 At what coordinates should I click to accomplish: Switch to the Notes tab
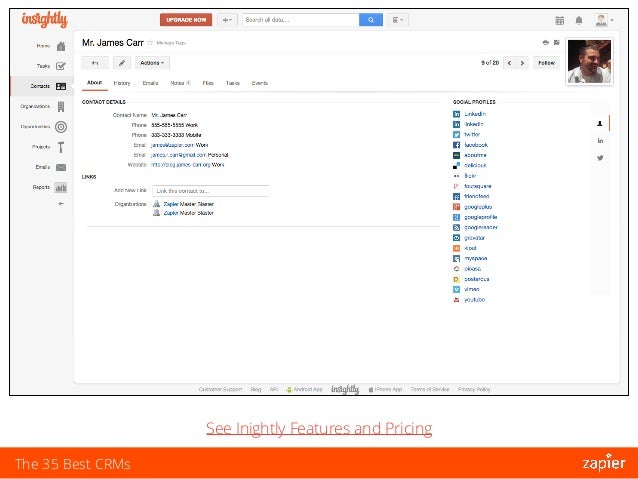click(180, 83)
